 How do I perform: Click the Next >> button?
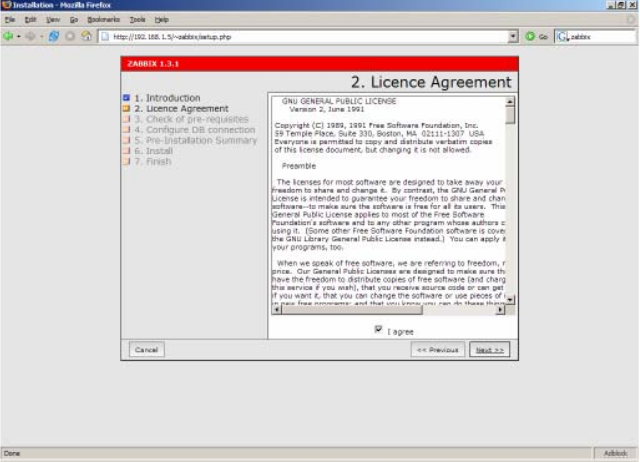489,350
